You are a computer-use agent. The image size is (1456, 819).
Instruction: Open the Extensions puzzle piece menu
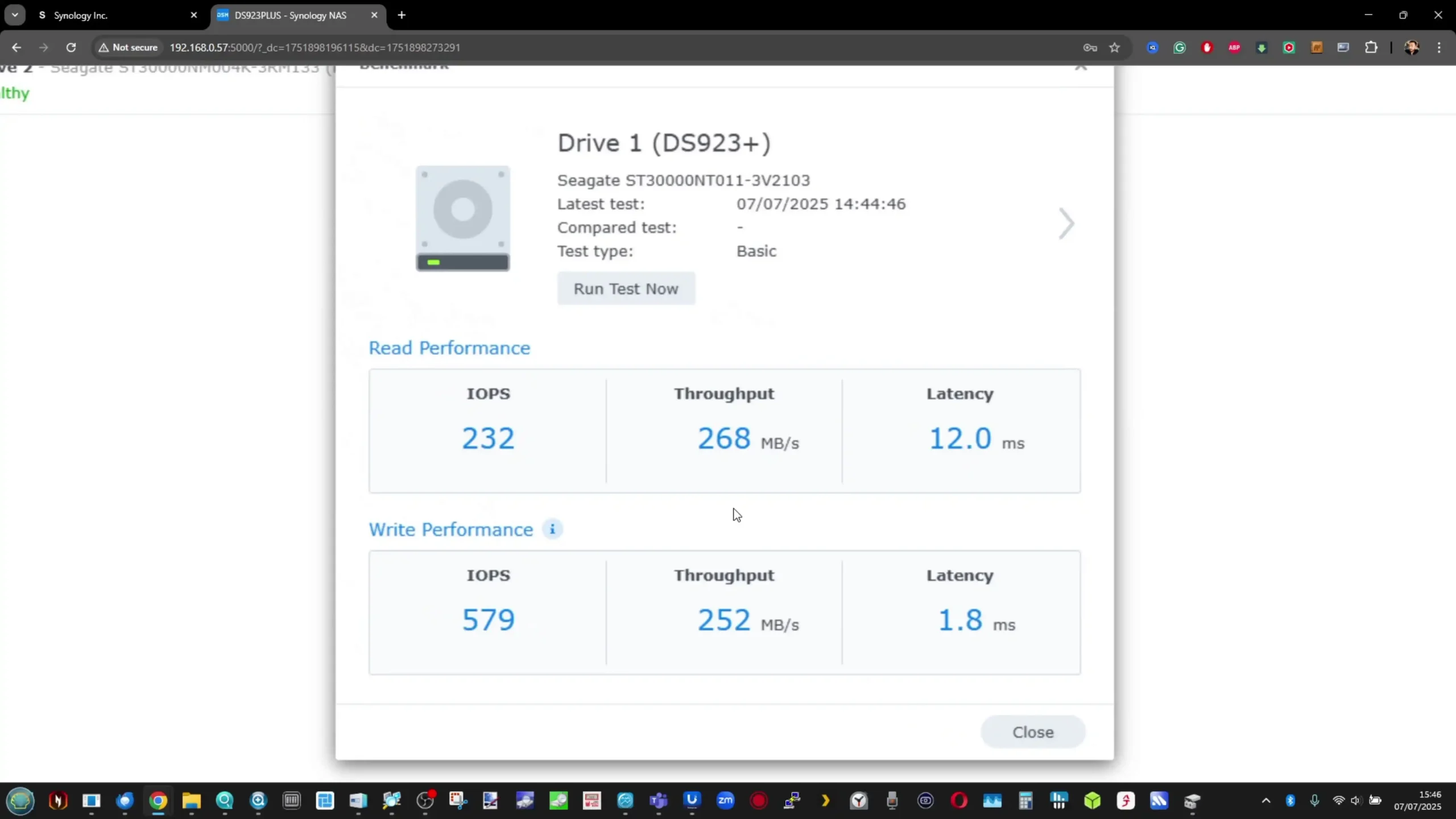coord(1371,47)
